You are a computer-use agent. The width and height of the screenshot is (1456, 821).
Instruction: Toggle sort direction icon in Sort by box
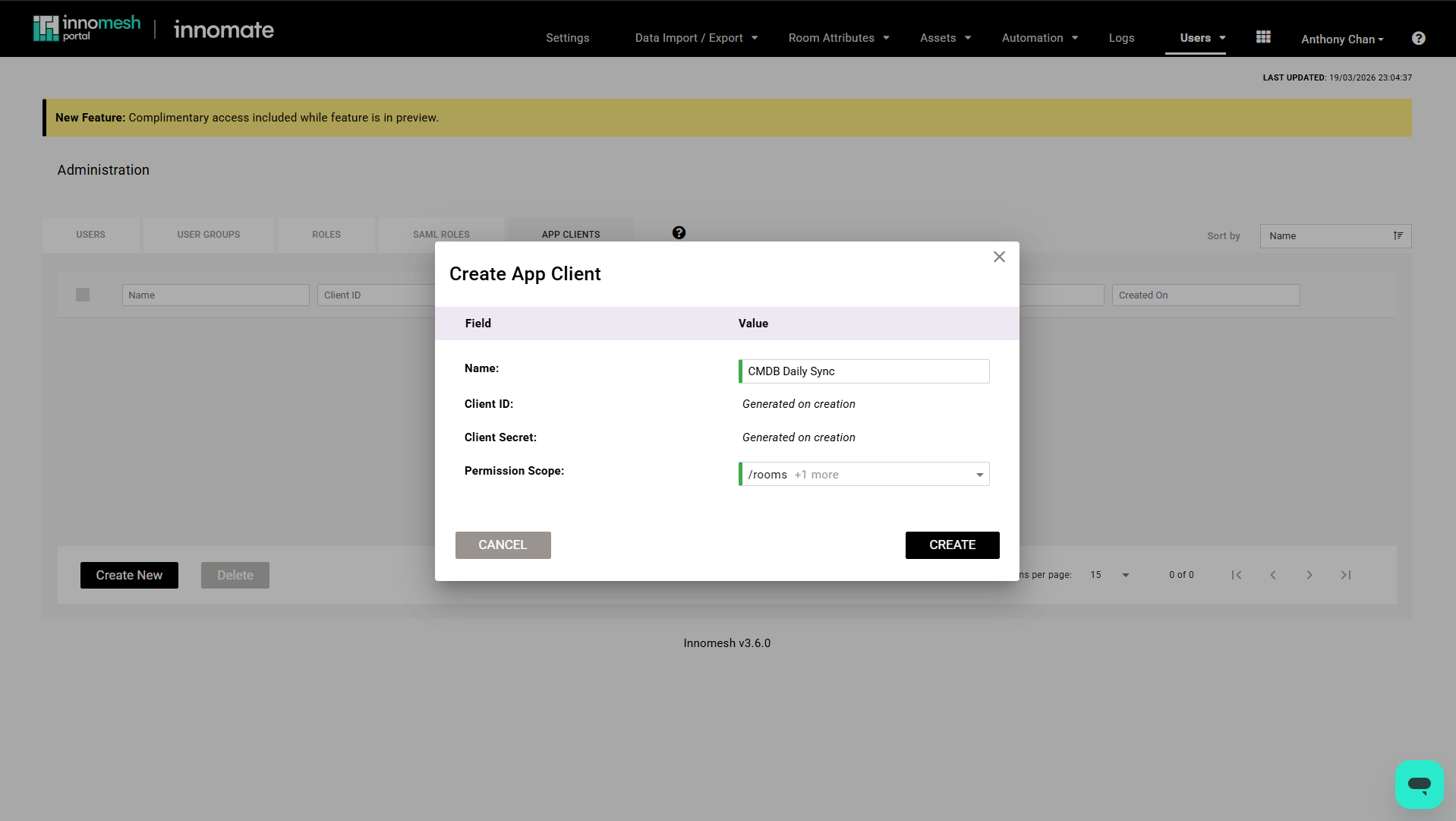[1398, 236]
